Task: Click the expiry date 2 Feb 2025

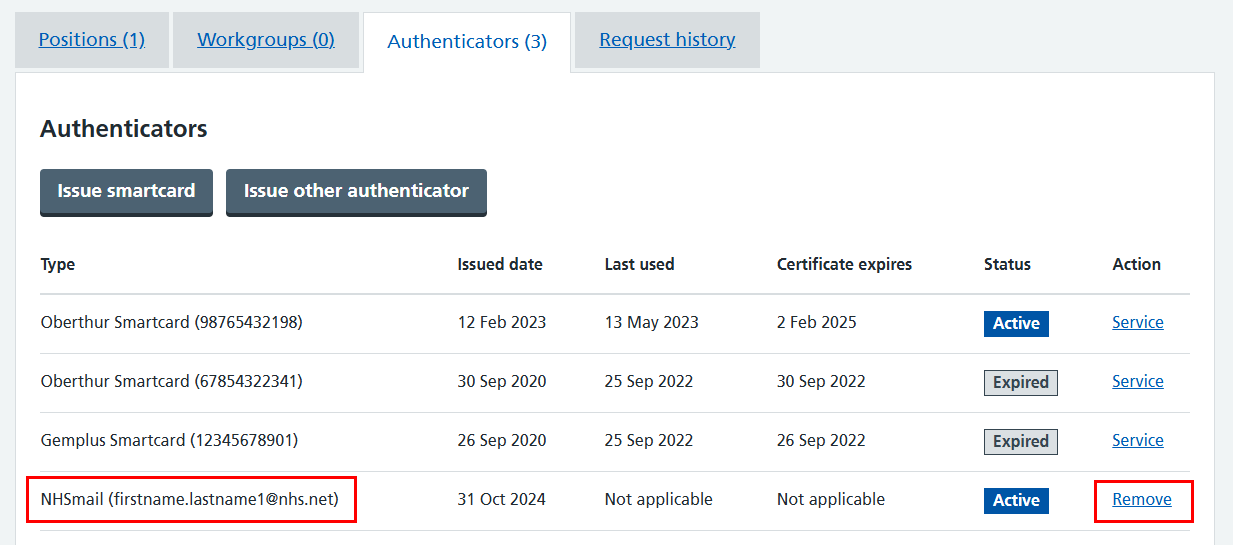Action: coord(816,322)
